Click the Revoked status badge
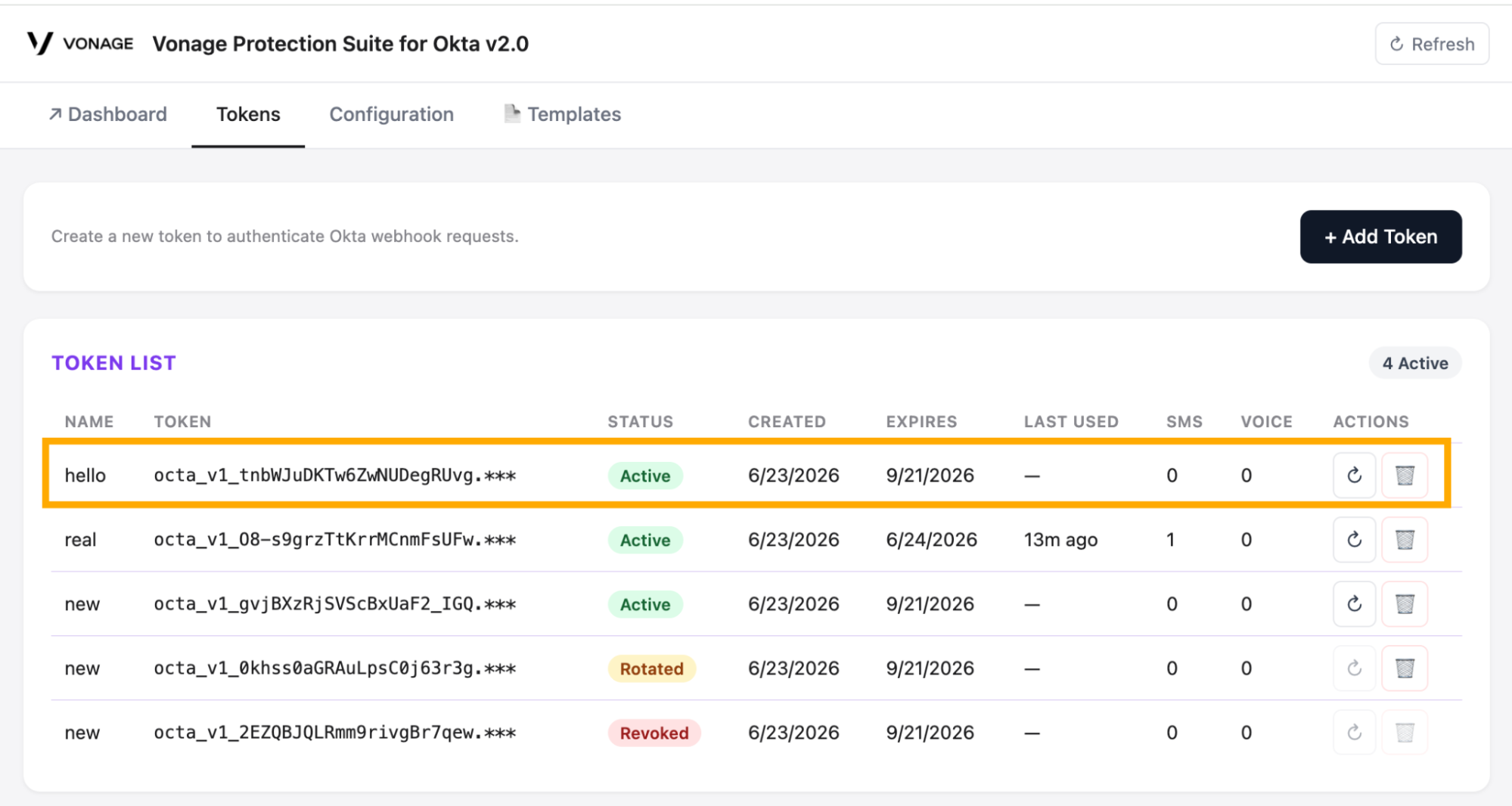This screenshot has width=1512, height=806. [x=654, y=733]
